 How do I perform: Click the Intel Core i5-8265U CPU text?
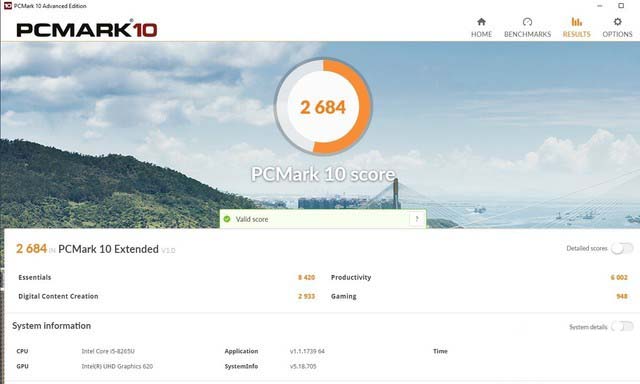(x=108, y=351)
